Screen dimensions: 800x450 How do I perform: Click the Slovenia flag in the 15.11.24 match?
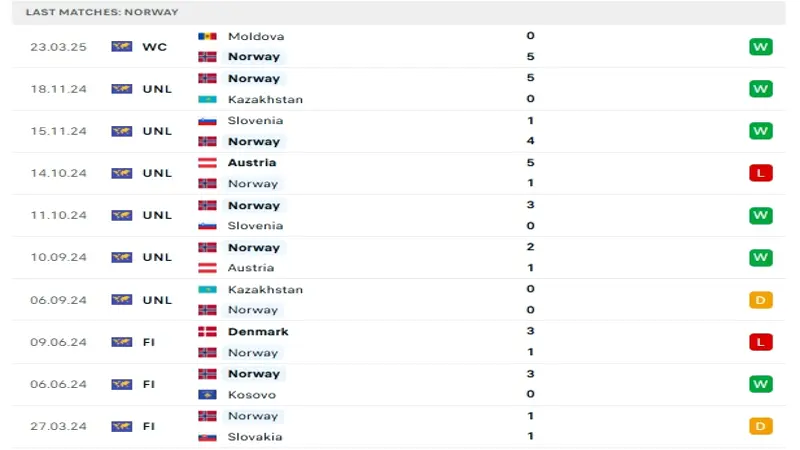click(207, 121)
